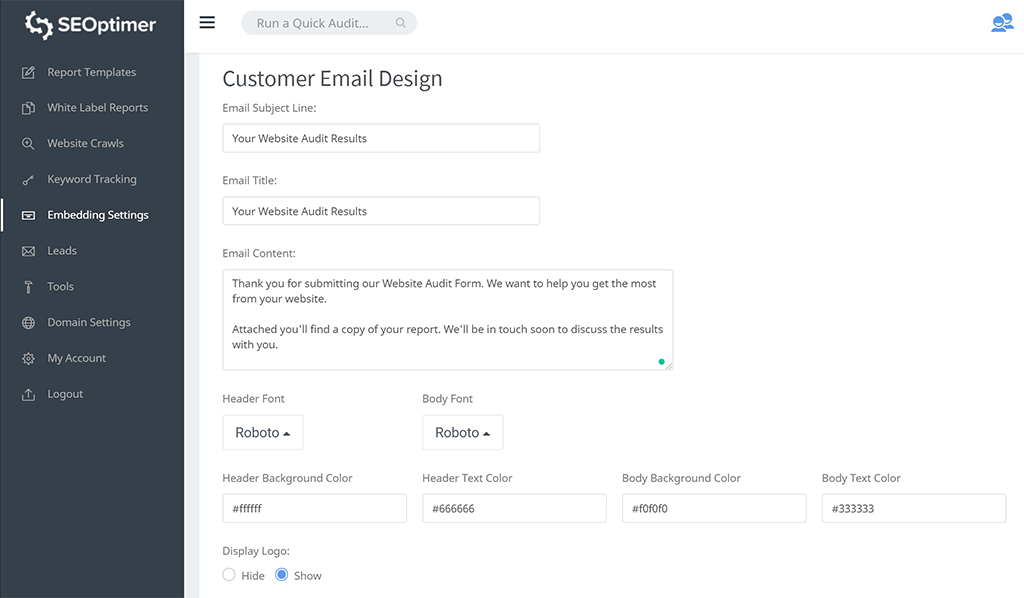Select the Report Templates sidebar icon

click(x=30, y=71)
